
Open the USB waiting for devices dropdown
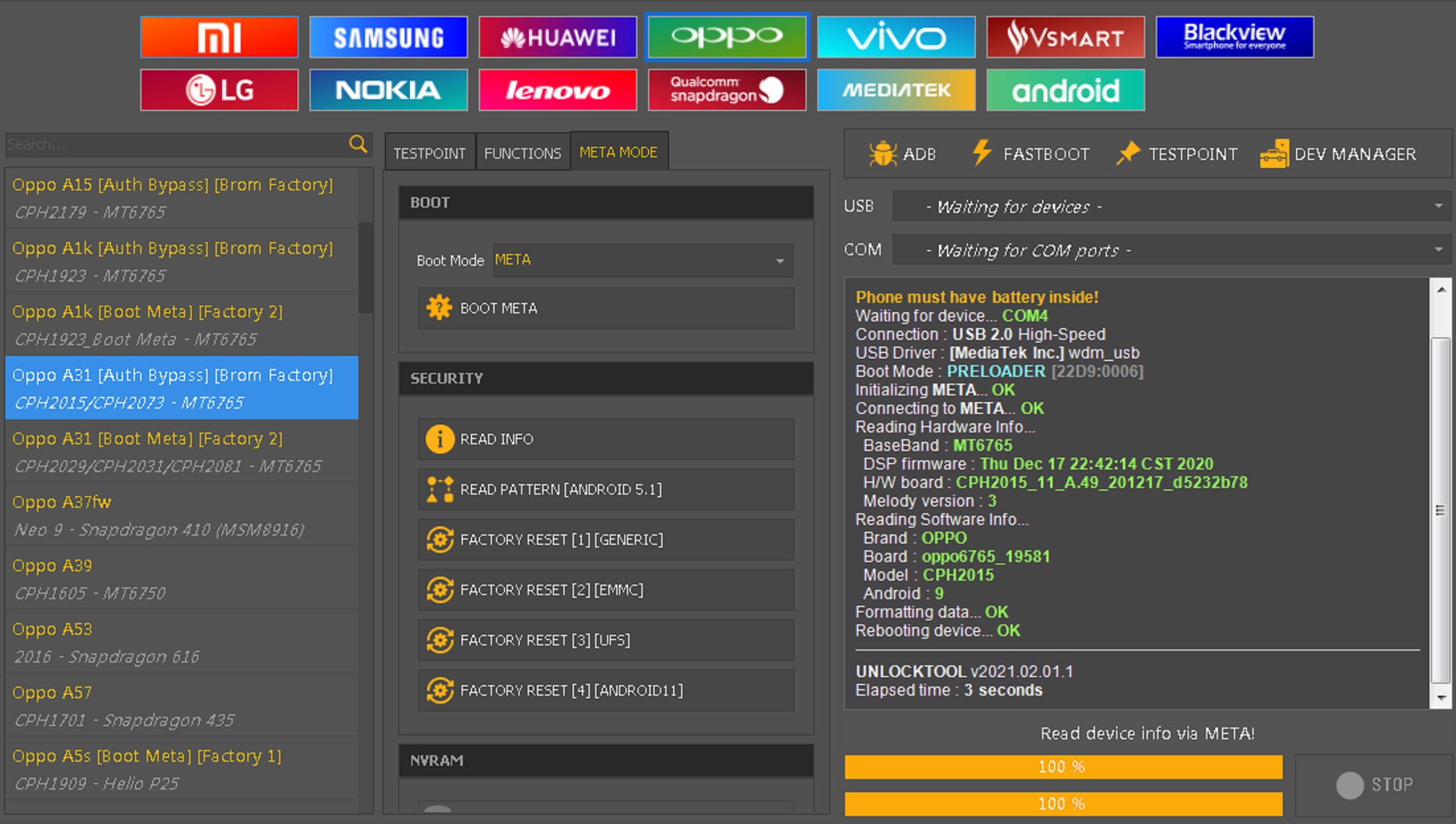1172,206
